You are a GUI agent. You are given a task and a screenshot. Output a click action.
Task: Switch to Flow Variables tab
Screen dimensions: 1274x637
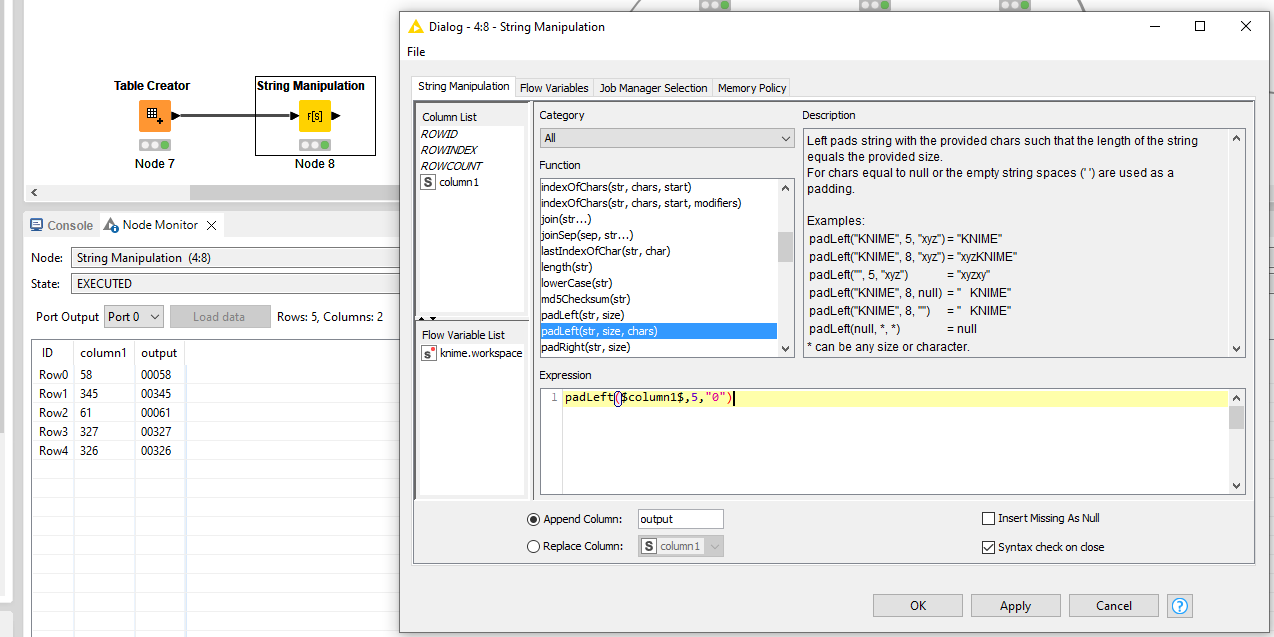tap(554, 88)
